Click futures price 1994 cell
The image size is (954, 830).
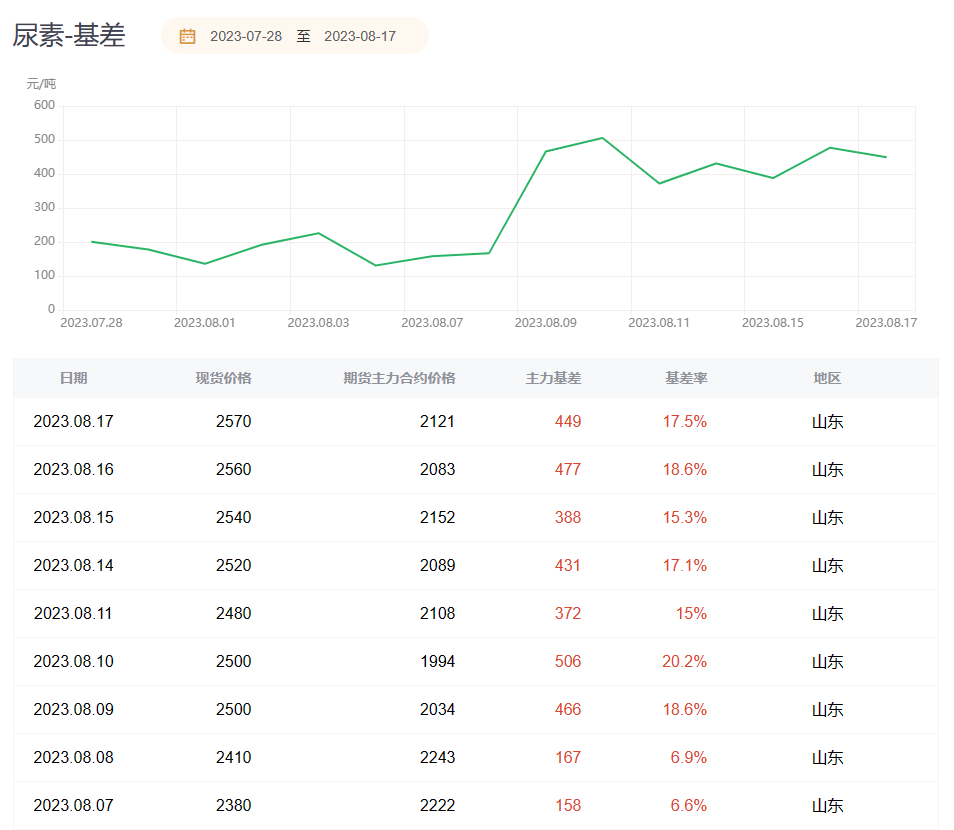(437, 661)
